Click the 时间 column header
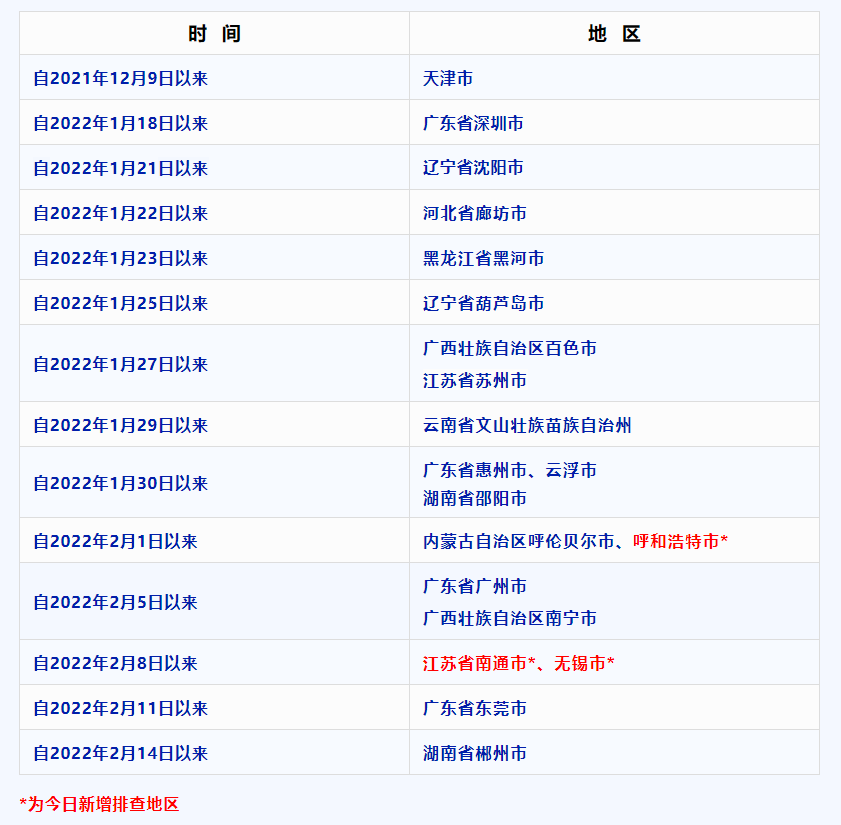This screenshot has width=841, height=825. pos(214,33)
